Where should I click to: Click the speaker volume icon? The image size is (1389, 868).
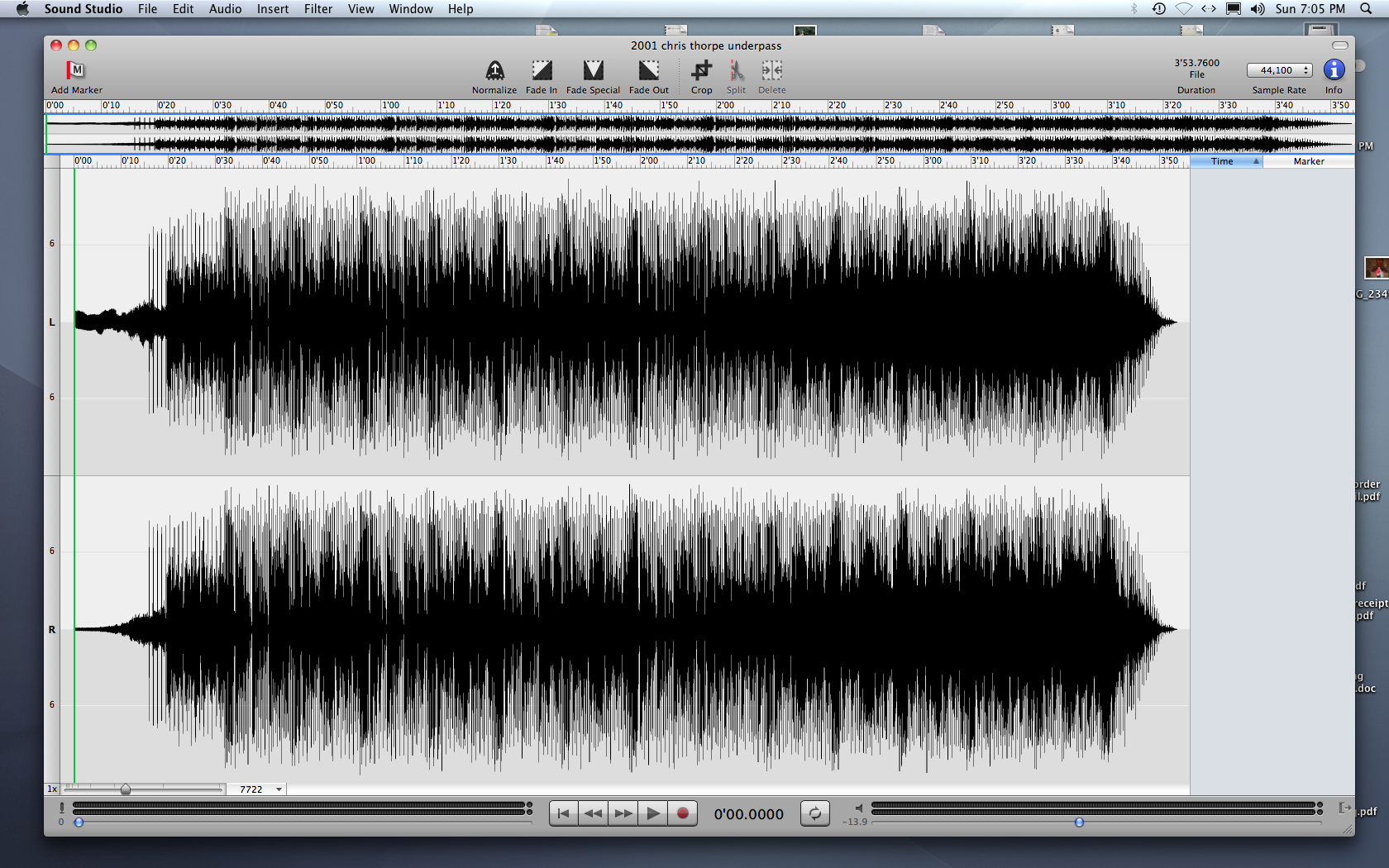pos(858,808)
